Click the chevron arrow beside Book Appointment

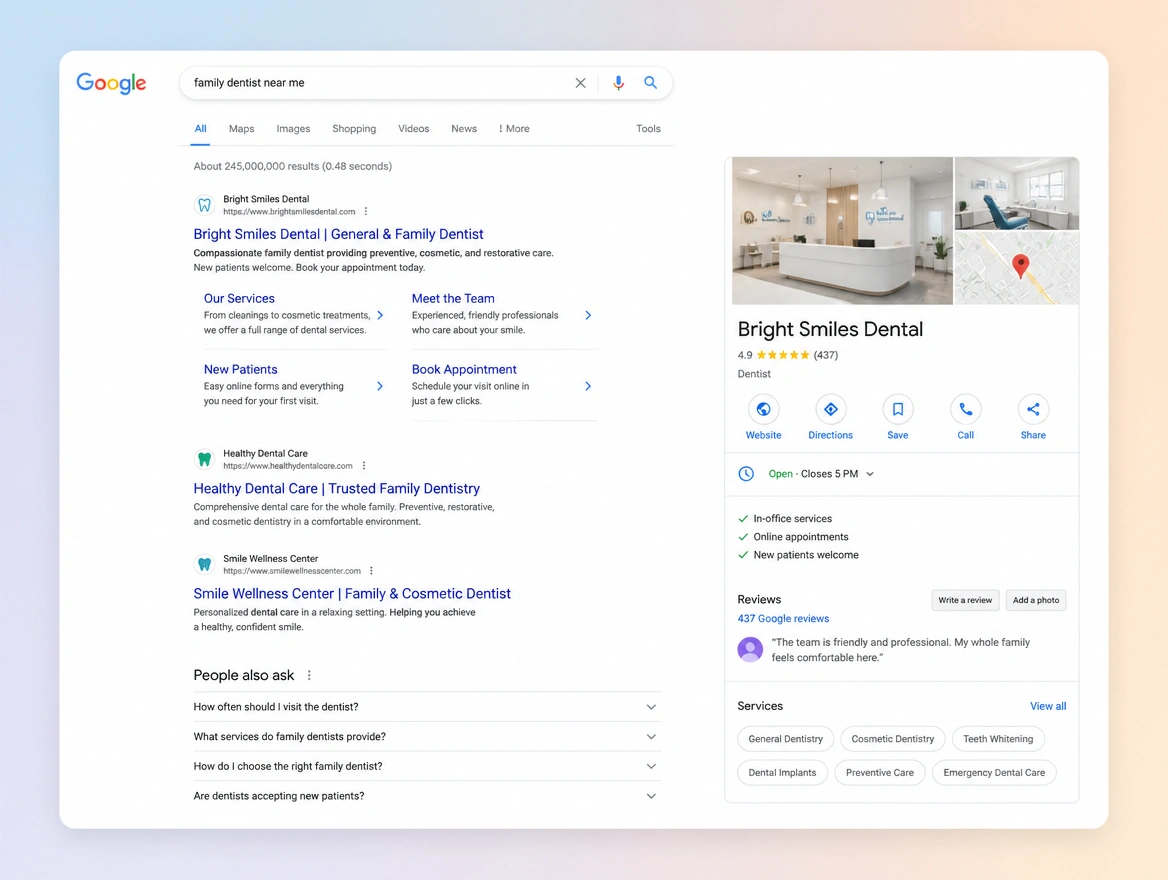588,386
